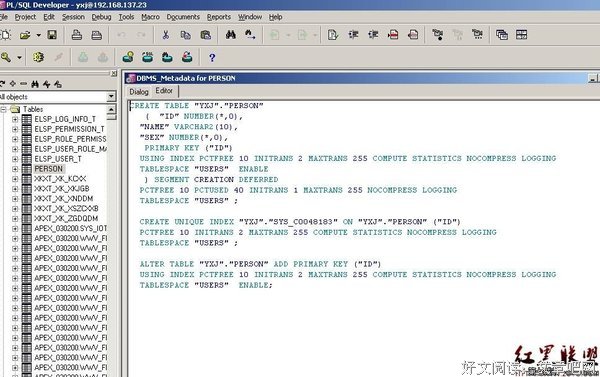Select the Cut scissors icon
This screenshot has width=600, height=377.
click(x=165, y=35)
